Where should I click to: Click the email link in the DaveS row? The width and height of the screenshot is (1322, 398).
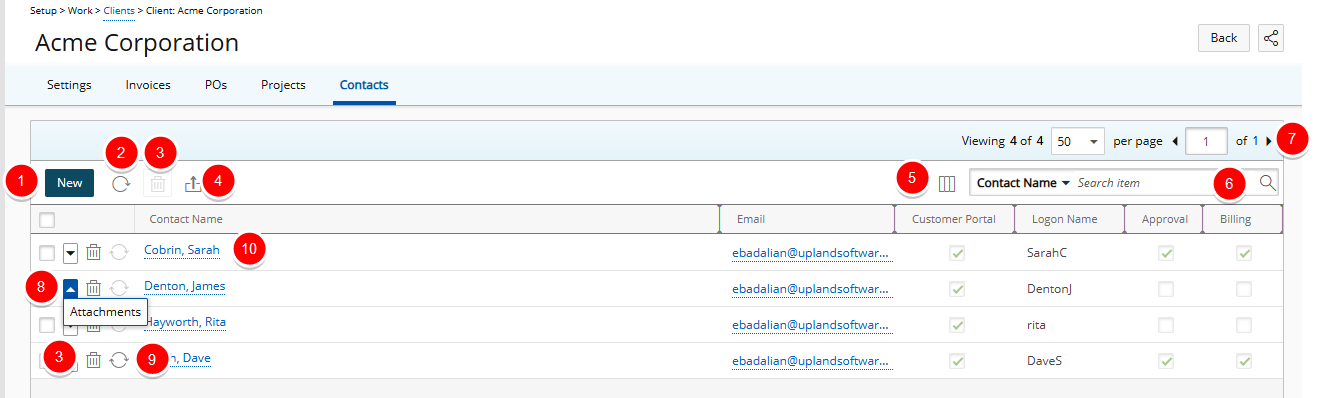pos(811,361)
